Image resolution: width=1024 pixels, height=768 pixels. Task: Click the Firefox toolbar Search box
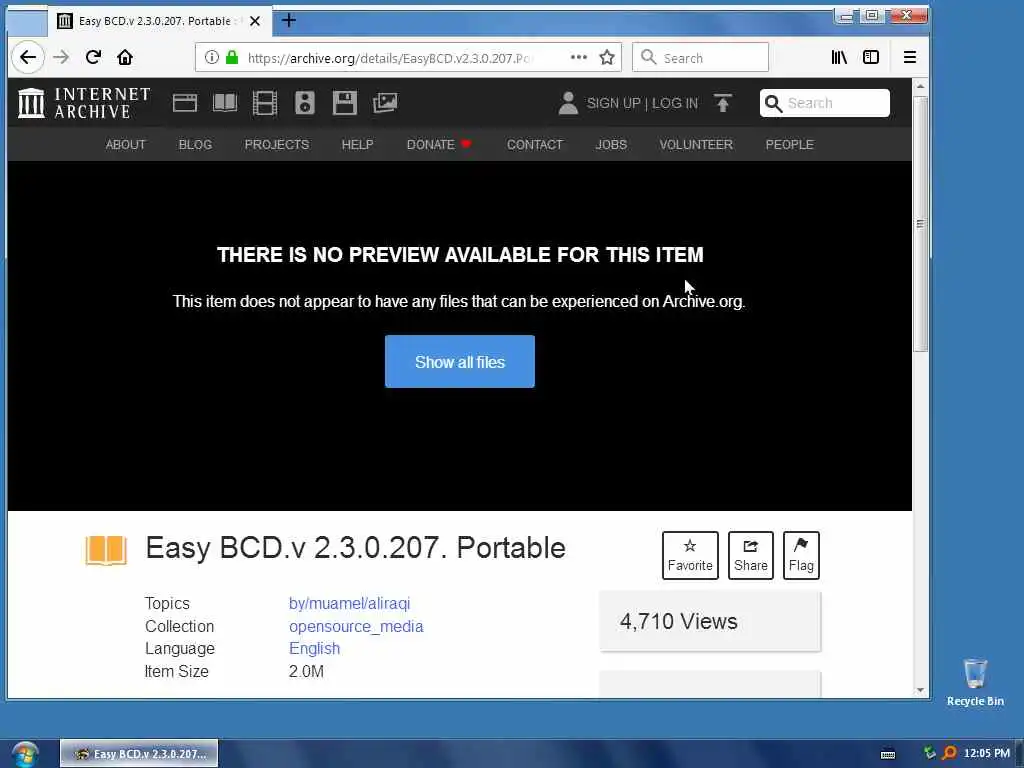coord(700,57)
